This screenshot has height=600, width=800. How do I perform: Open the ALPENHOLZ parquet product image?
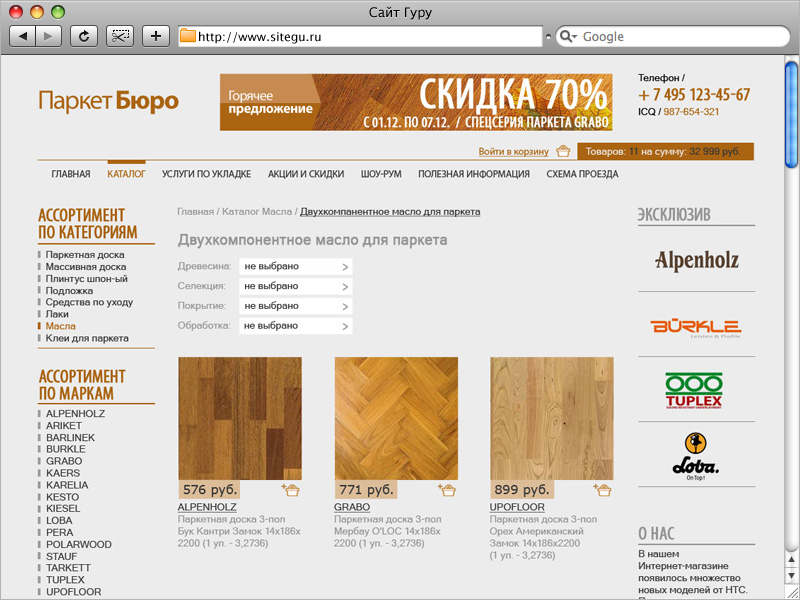tap(240, 418)
